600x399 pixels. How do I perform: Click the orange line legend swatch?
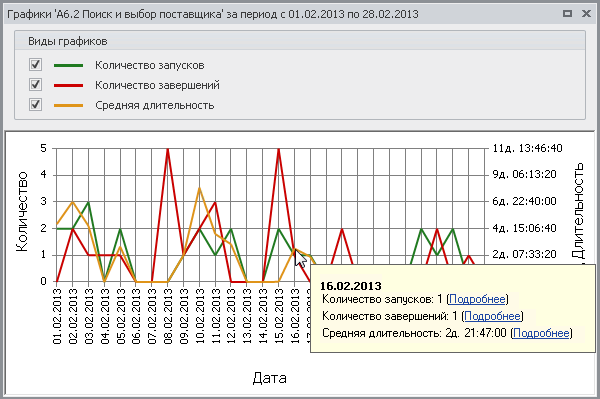(x=68, y=105)
